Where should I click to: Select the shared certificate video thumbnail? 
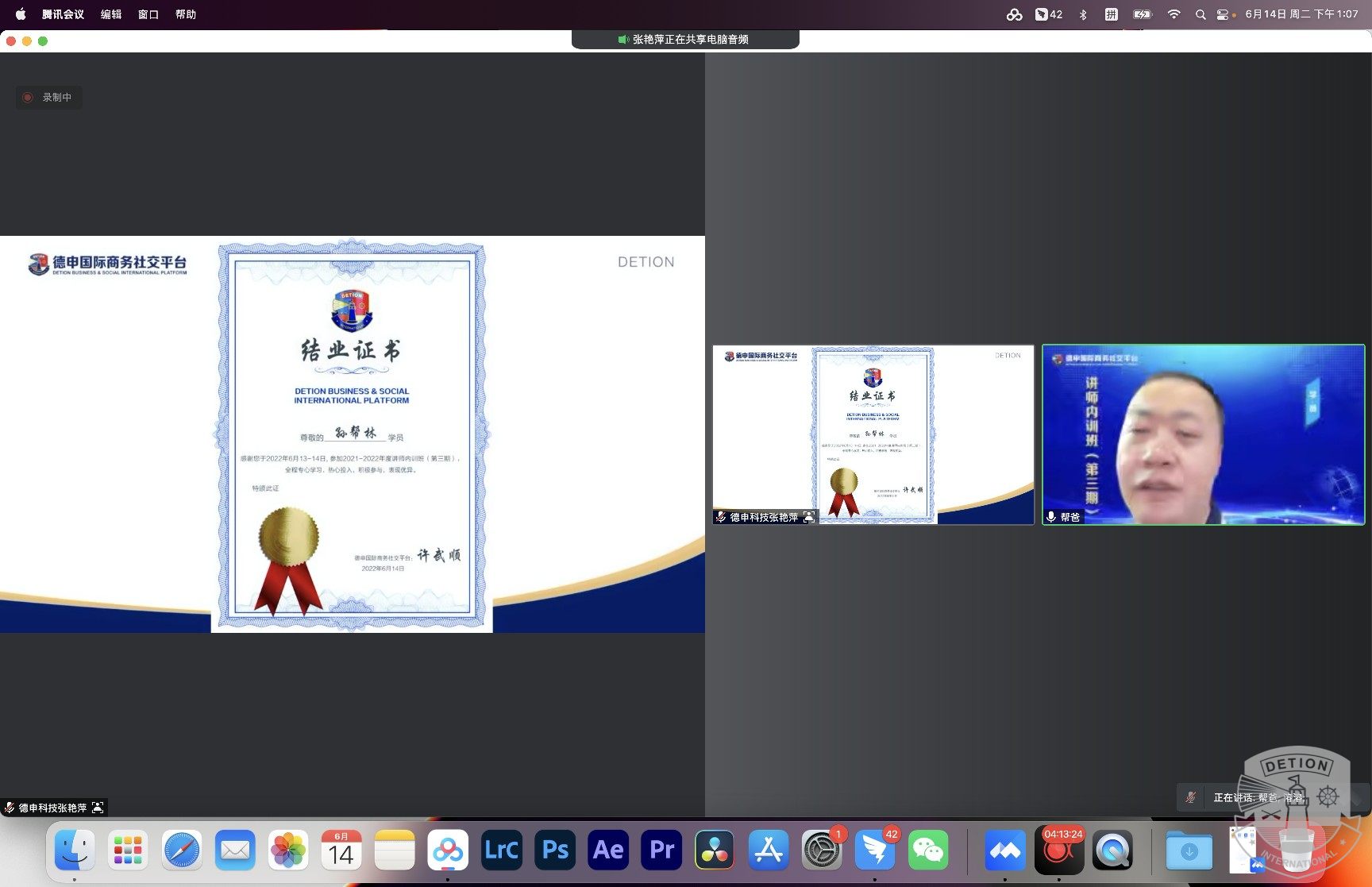pyautogui.click(x=873, y=434)
